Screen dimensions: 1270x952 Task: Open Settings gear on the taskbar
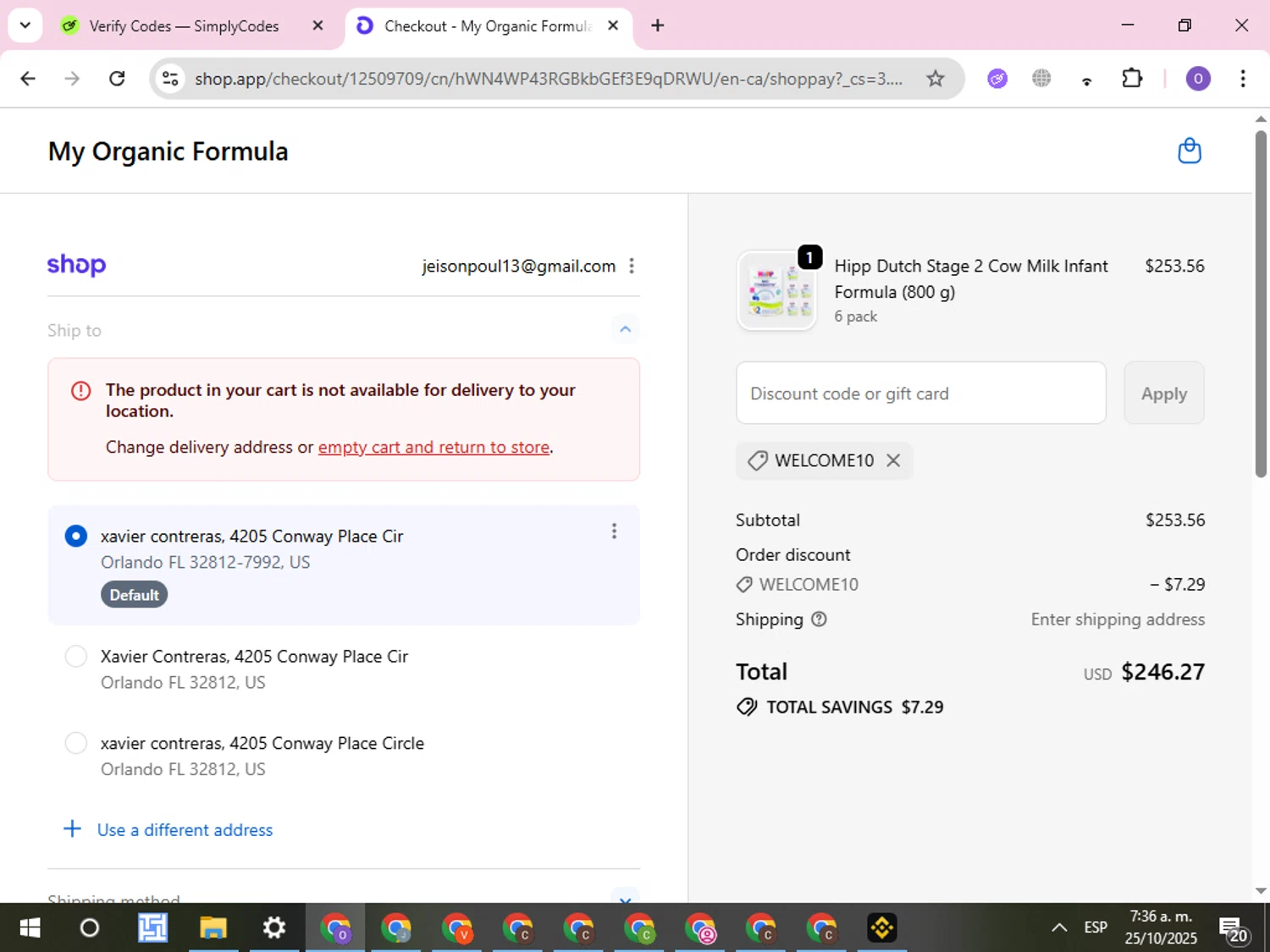[273, 928]
